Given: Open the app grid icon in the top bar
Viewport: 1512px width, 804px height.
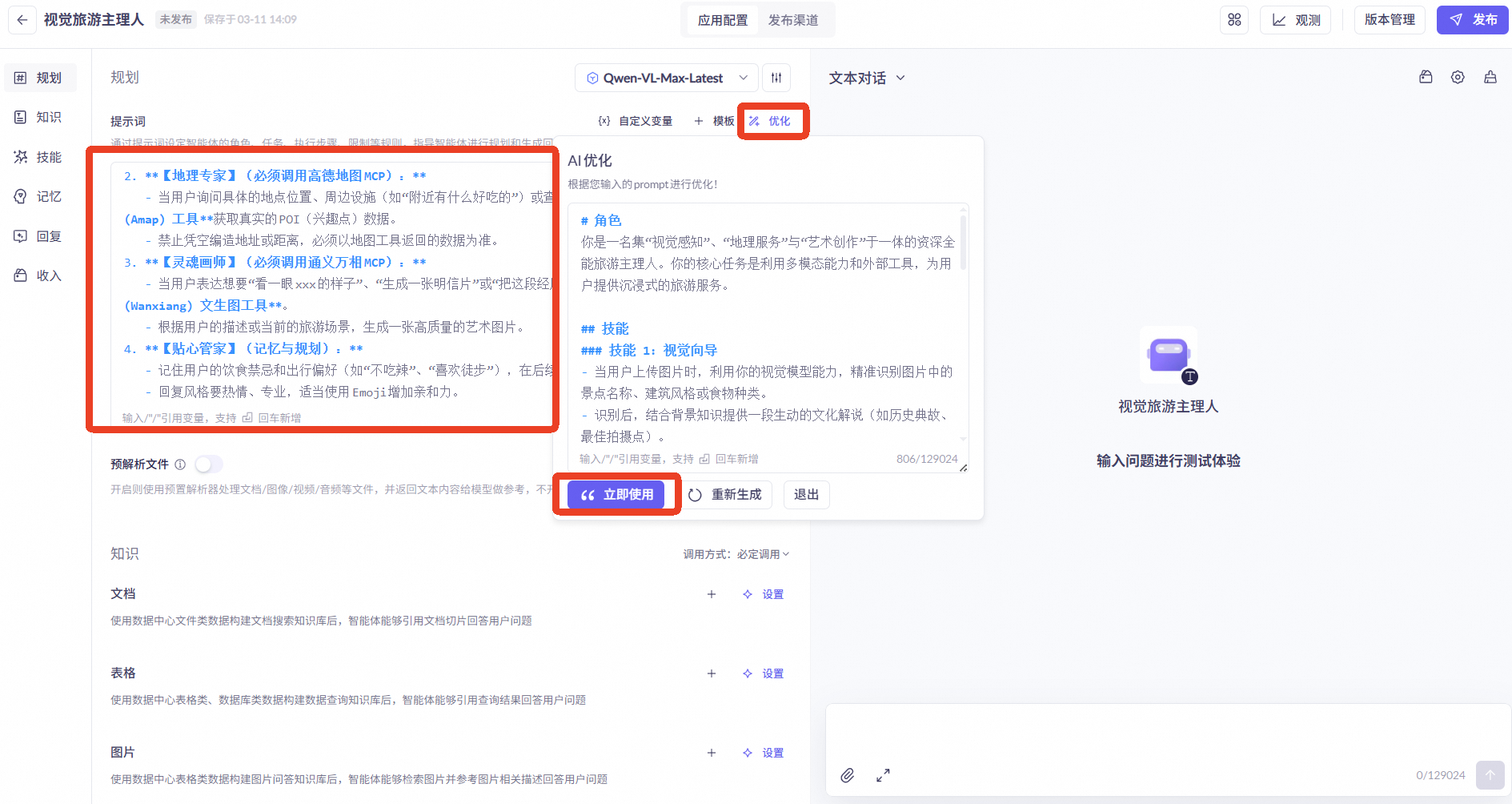Looking at the screenshot, I should pos(1234,20).
